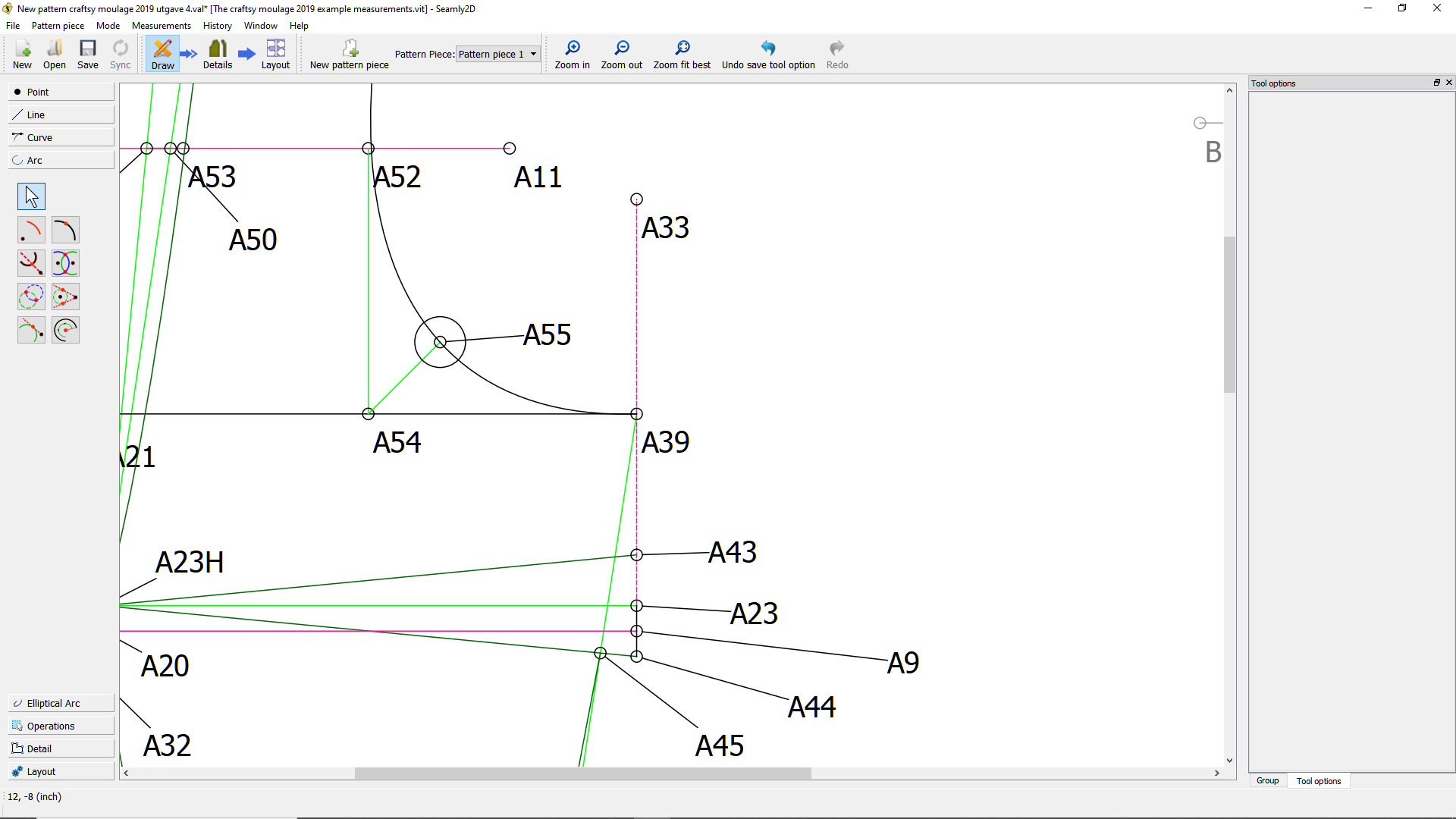This screenshot has height=819, width=1456.
Task: Open the Pattern piece 1 dropdown
Action: coord(497,54)
